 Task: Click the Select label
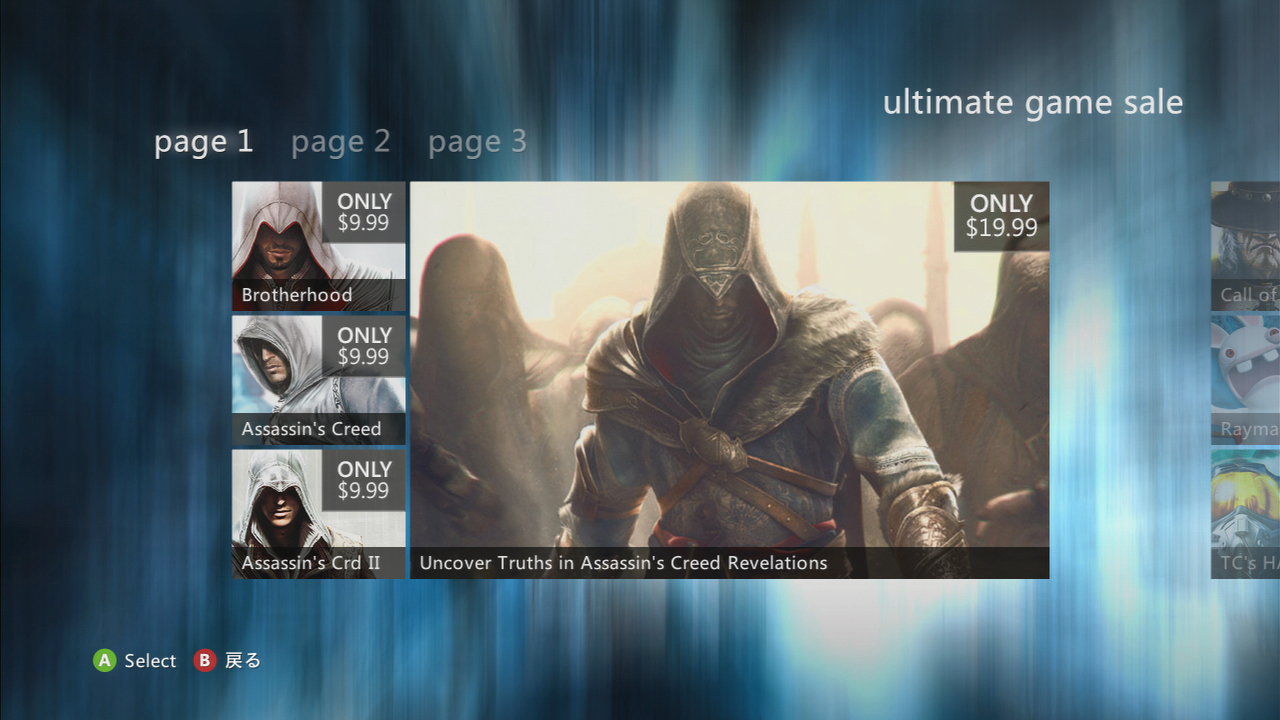(150, 661)
